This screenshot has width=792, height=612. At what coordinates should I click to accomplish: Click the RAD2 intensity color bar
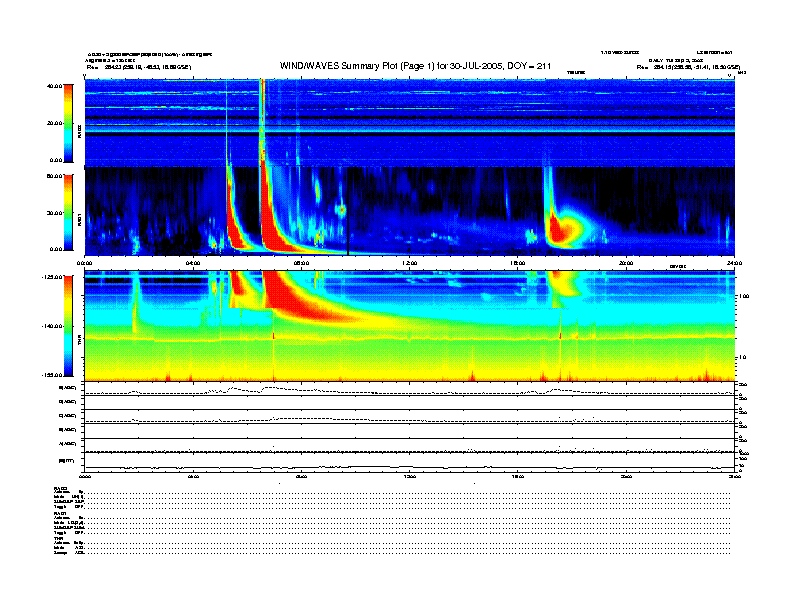point(68,123)
